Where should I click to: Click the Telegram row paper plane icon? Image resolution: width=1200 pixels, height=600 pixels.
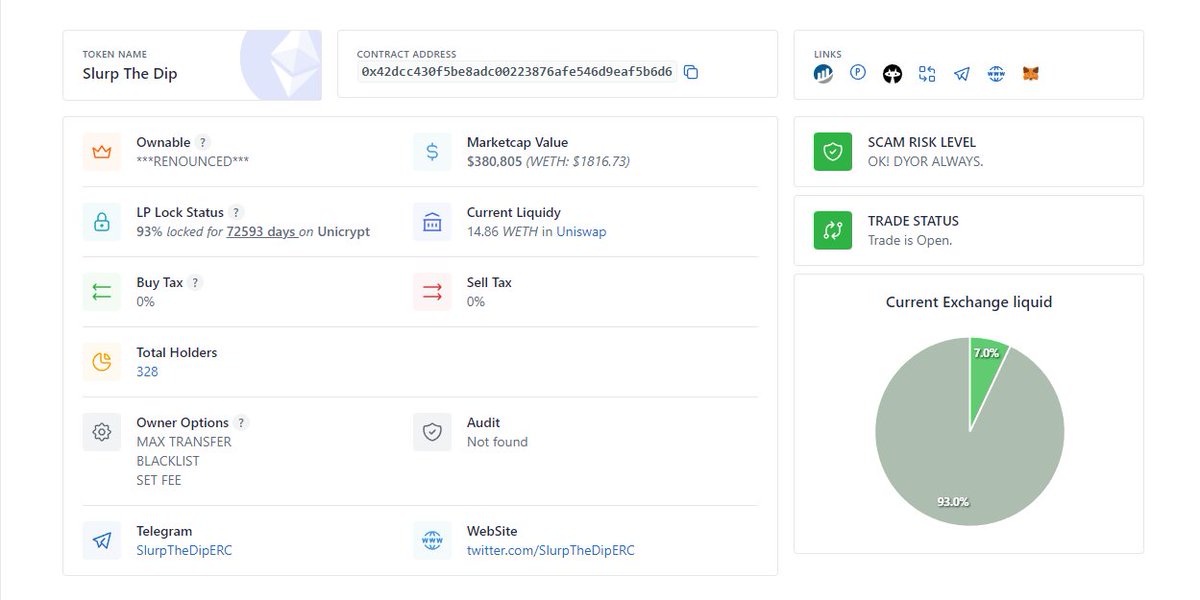pos(101,541)
